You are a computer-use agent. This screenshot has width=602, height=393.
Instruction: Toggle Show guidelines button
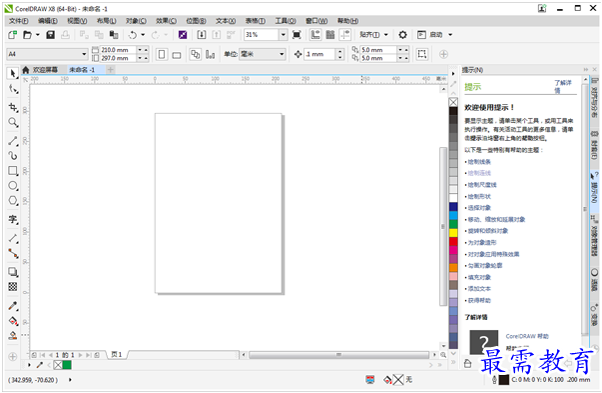345,35
